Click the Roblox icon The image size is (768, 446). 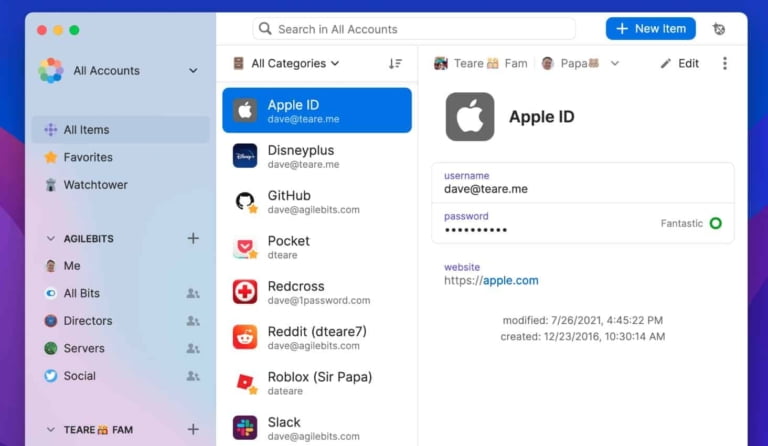point(245,383)
